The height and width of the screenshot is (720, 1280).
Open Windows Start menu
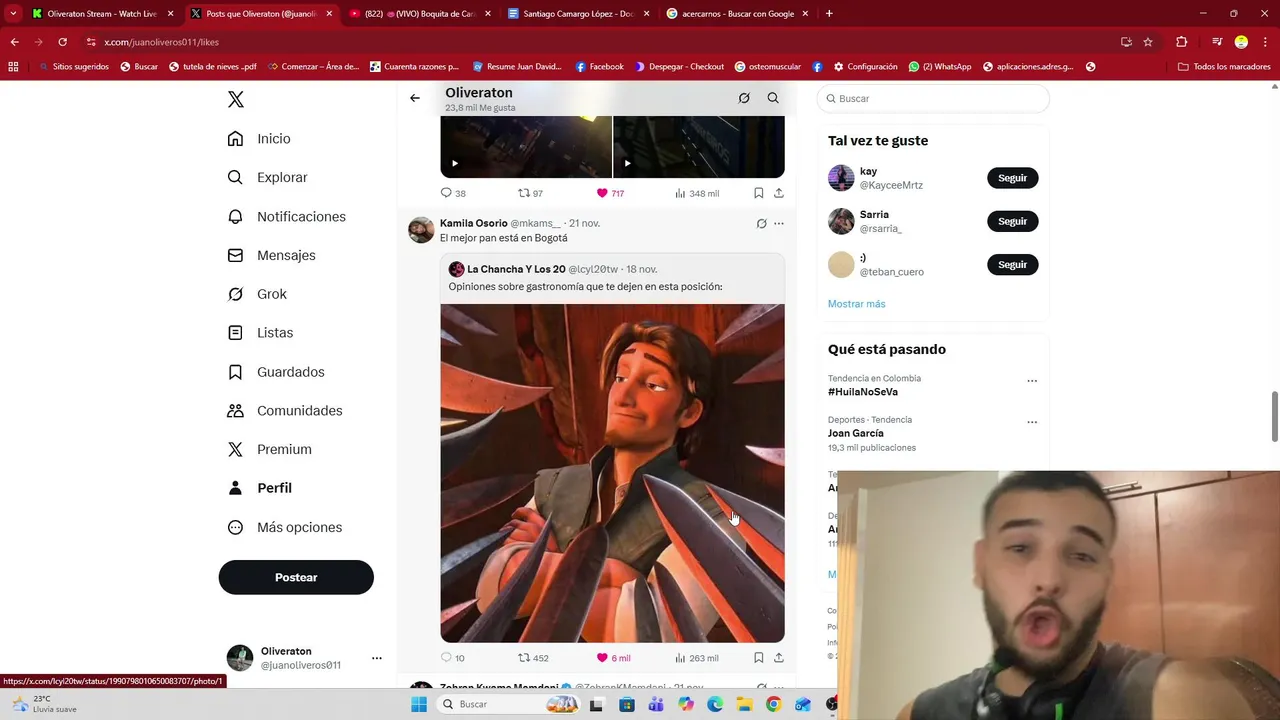[419, 704]
